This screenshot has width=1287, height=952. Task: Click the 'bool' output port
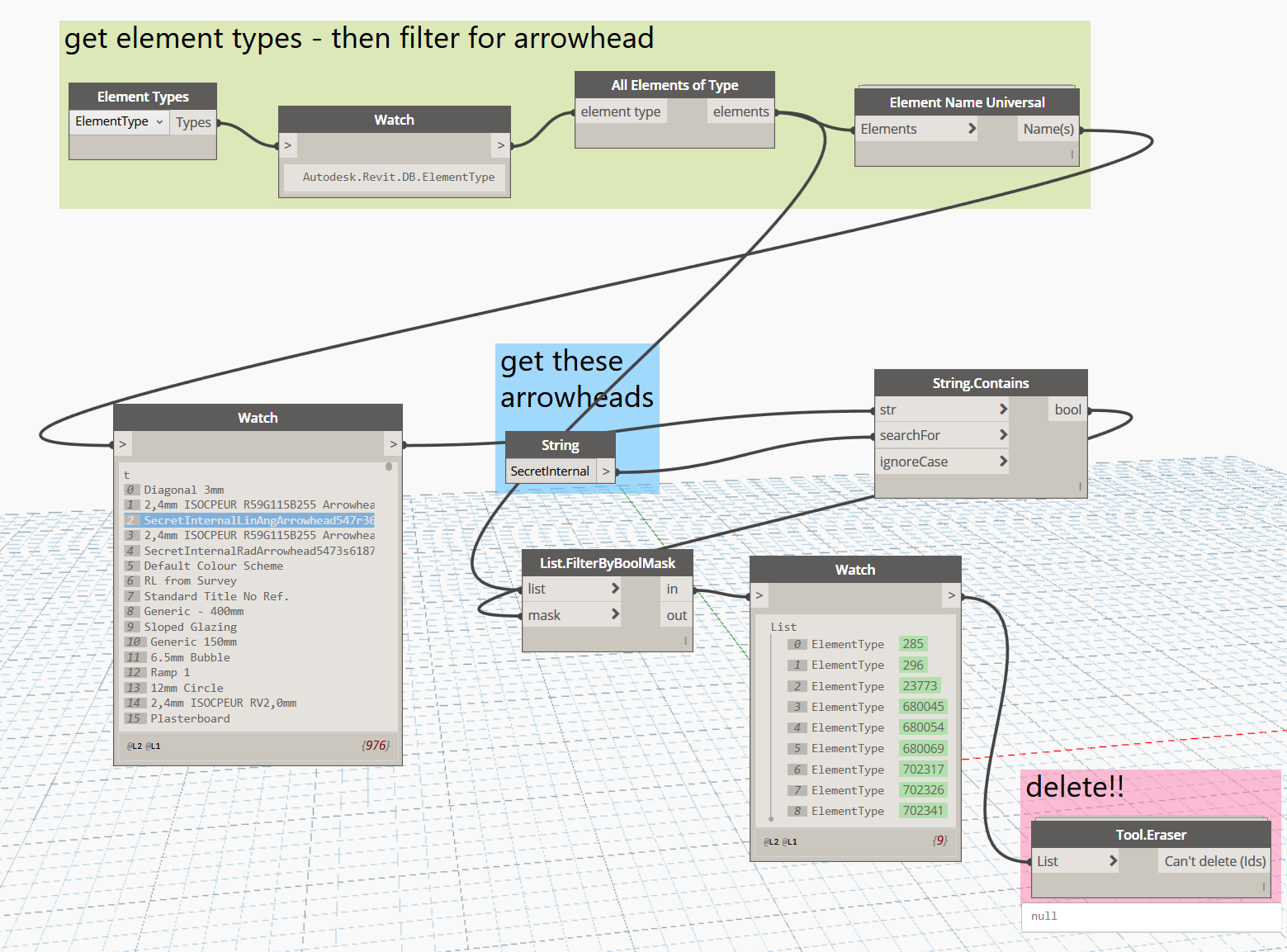point(1067,410)
